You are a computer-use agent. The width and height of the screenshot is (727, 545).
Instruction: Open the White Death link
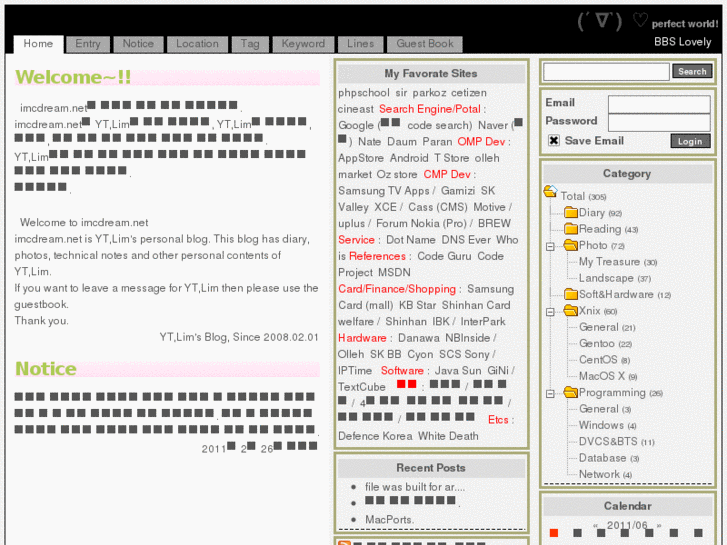pos(448,436)
